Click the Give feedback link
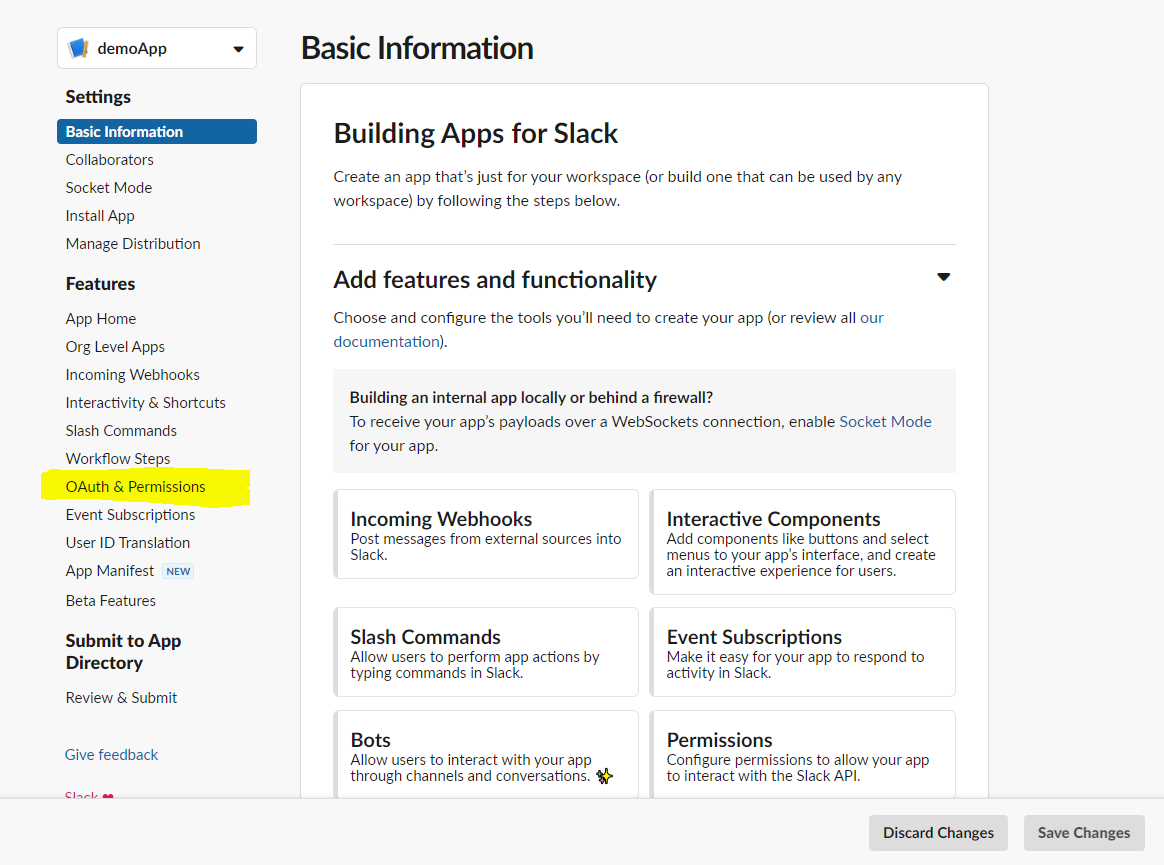Screen dimensions: 1164x865 (111, 755)
